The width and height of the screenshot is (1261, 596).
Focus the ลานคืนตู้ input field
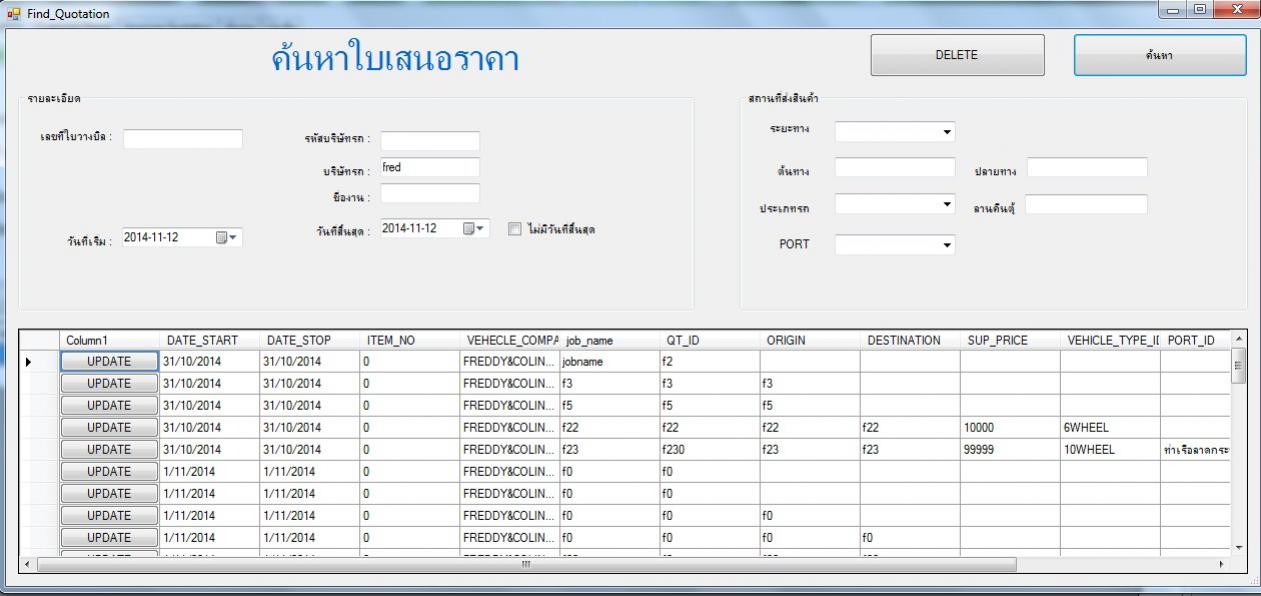[x=1086, y=204]
